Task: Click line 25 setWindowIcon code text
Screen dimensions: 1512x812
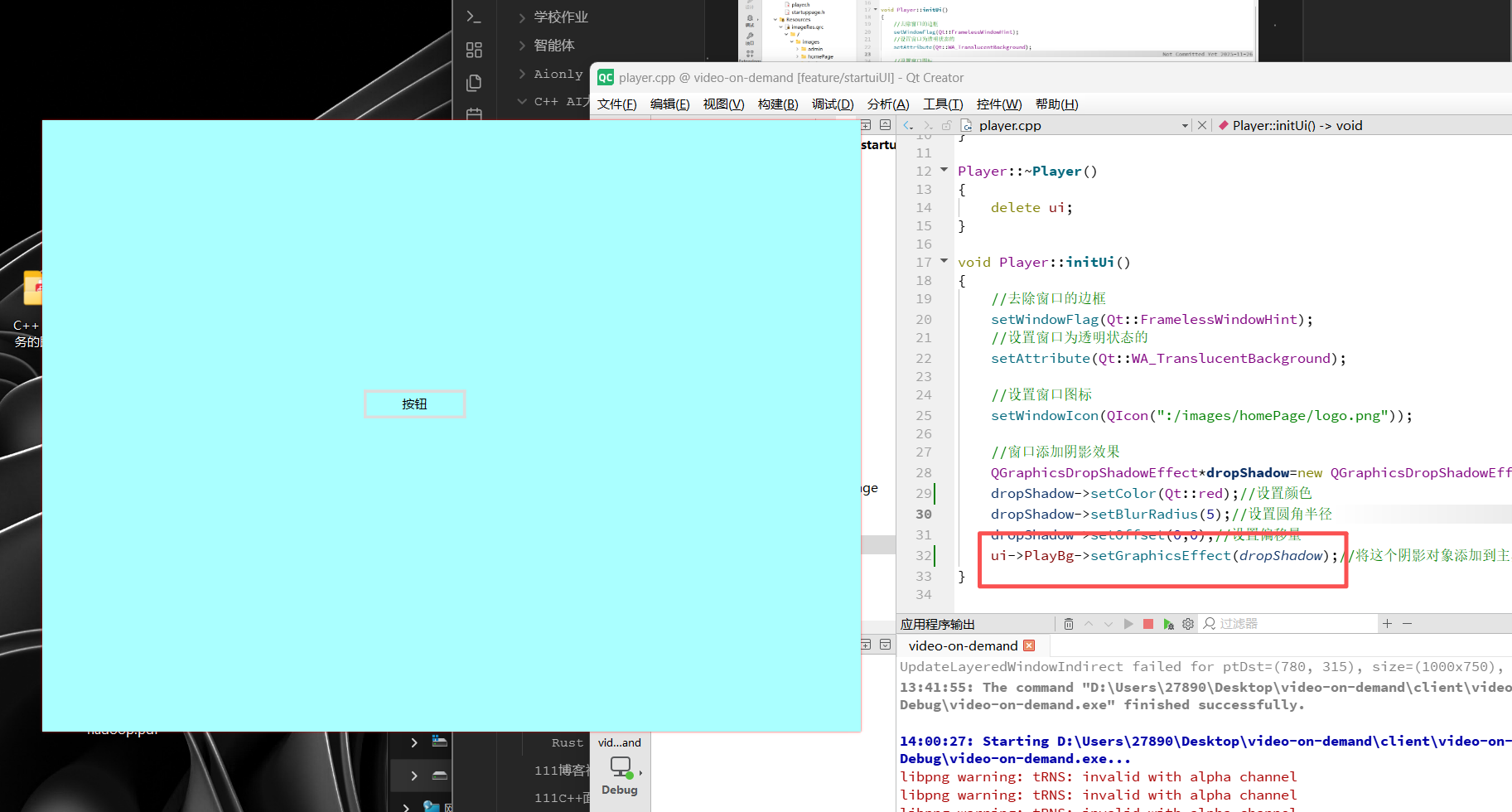Action: (x=1201, y=415)
